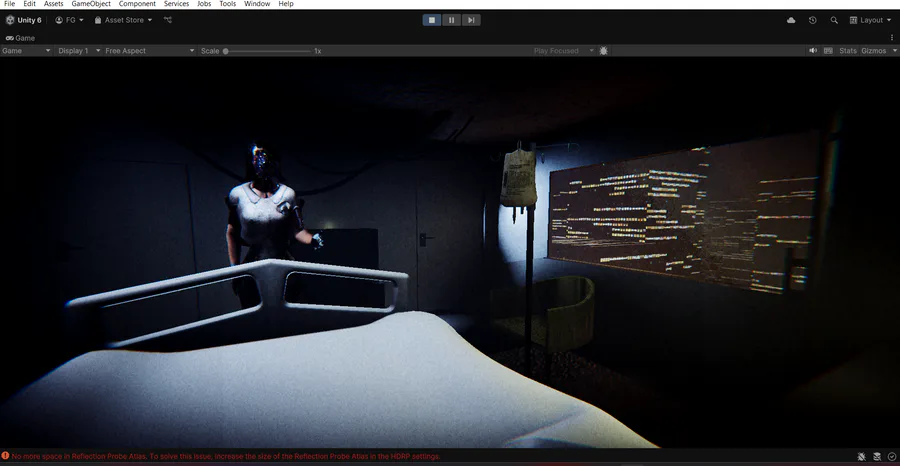Viewport: 900px width, 466px height.
Task: Stop play mode with the Play button
Action: tap(432, 20)
